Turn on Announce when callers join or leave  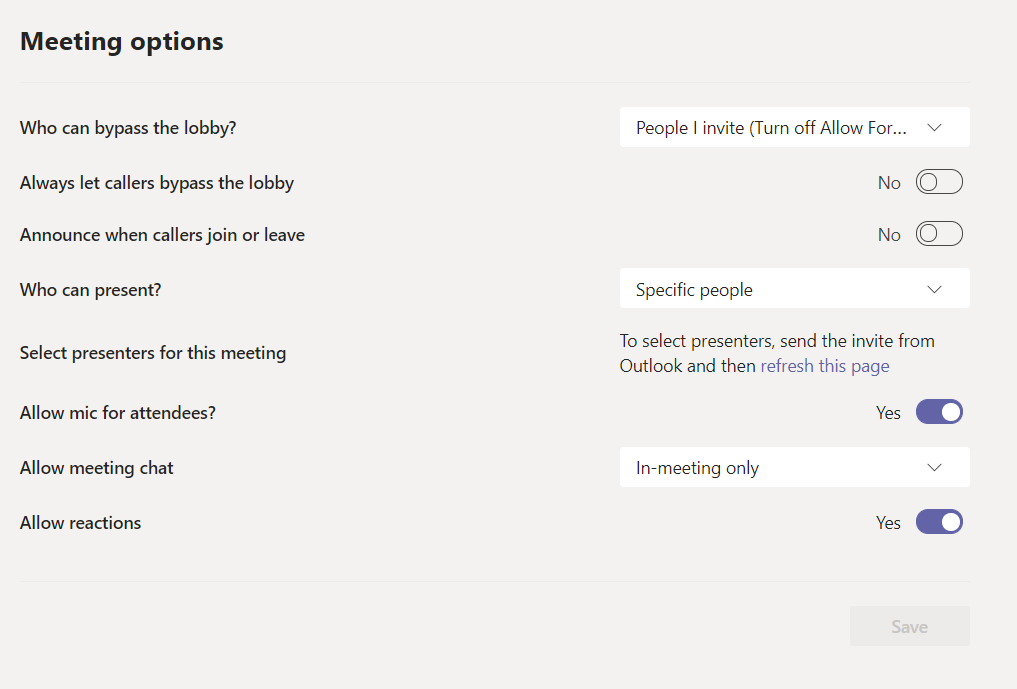pos(939,234)
